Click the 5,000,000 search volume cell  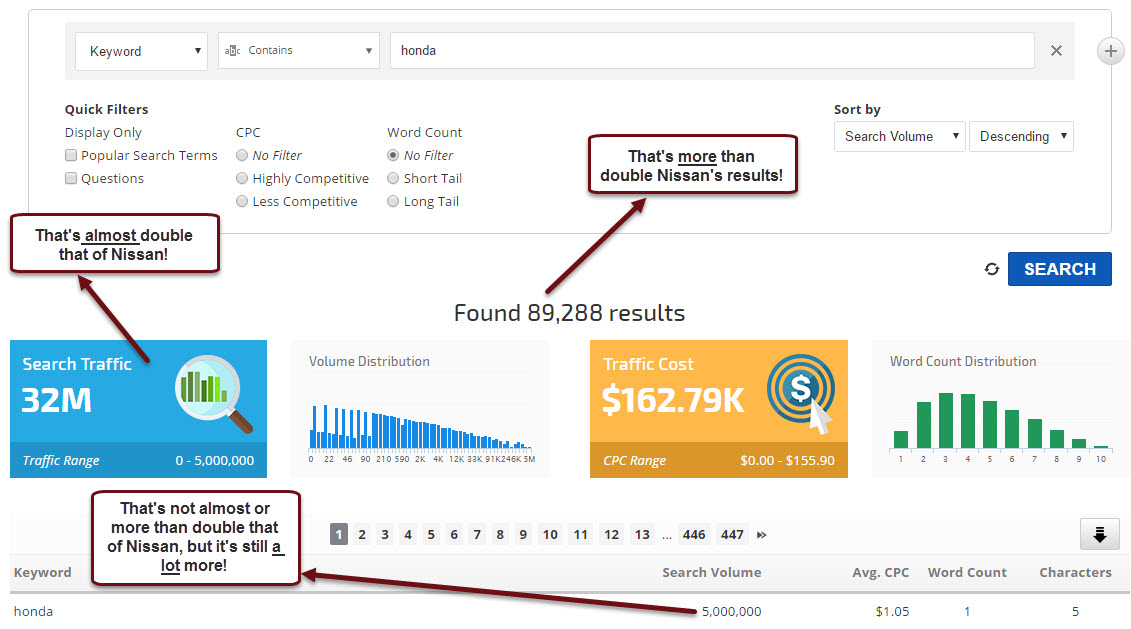point(731,611)
